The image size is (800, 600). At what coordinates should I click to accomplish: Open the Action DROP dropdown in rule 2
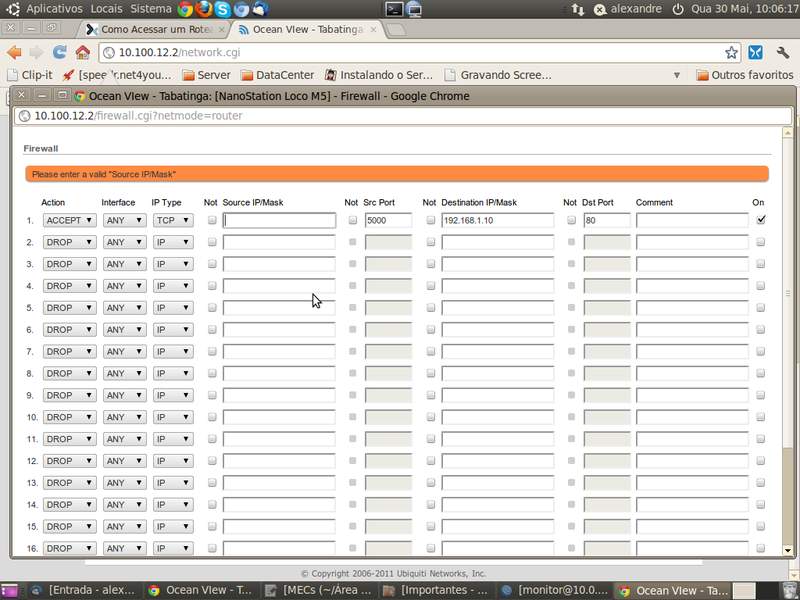(69, 242)
